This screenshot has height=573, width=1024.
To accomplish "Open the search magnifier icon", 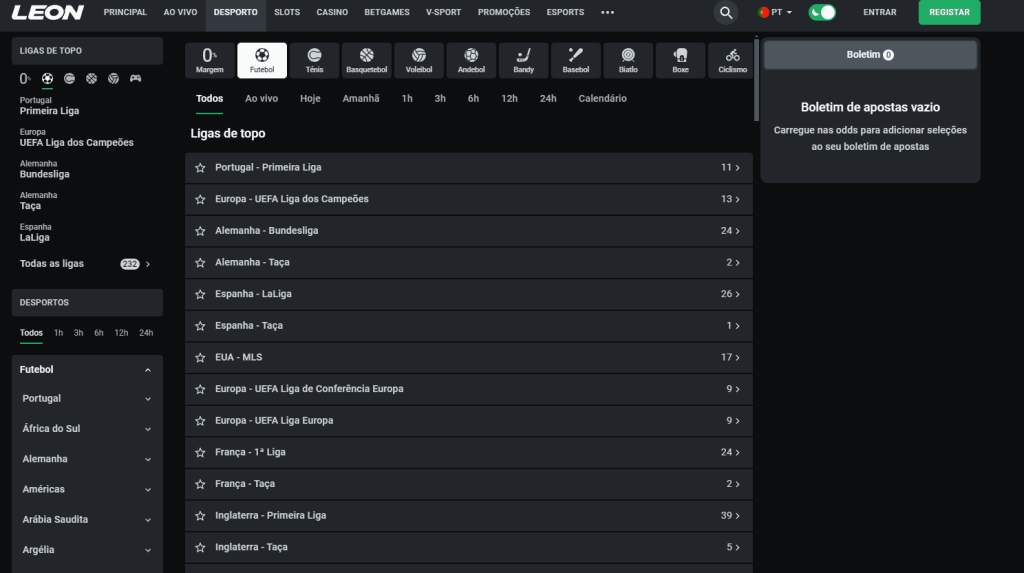I will [x=726, y=12].
